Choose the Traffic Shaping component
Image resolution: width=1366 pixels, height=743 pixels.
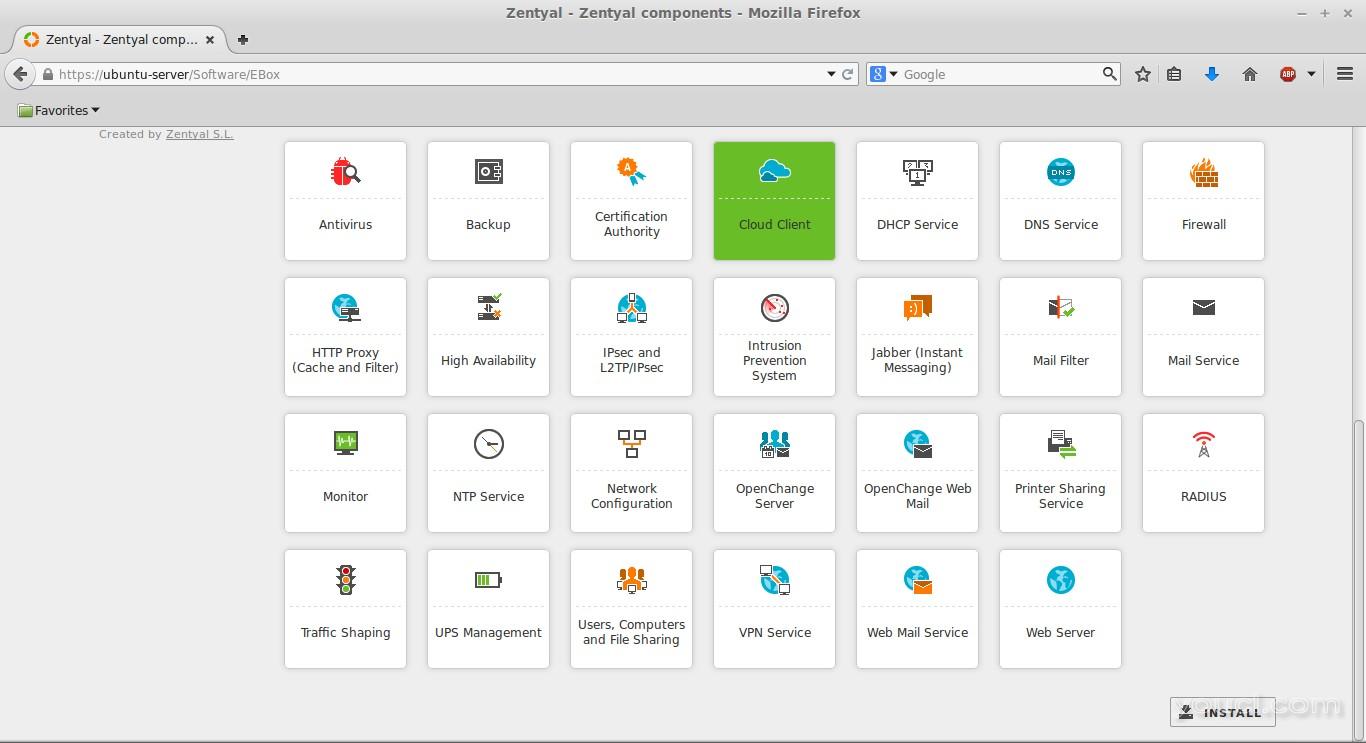pos(345,609)
